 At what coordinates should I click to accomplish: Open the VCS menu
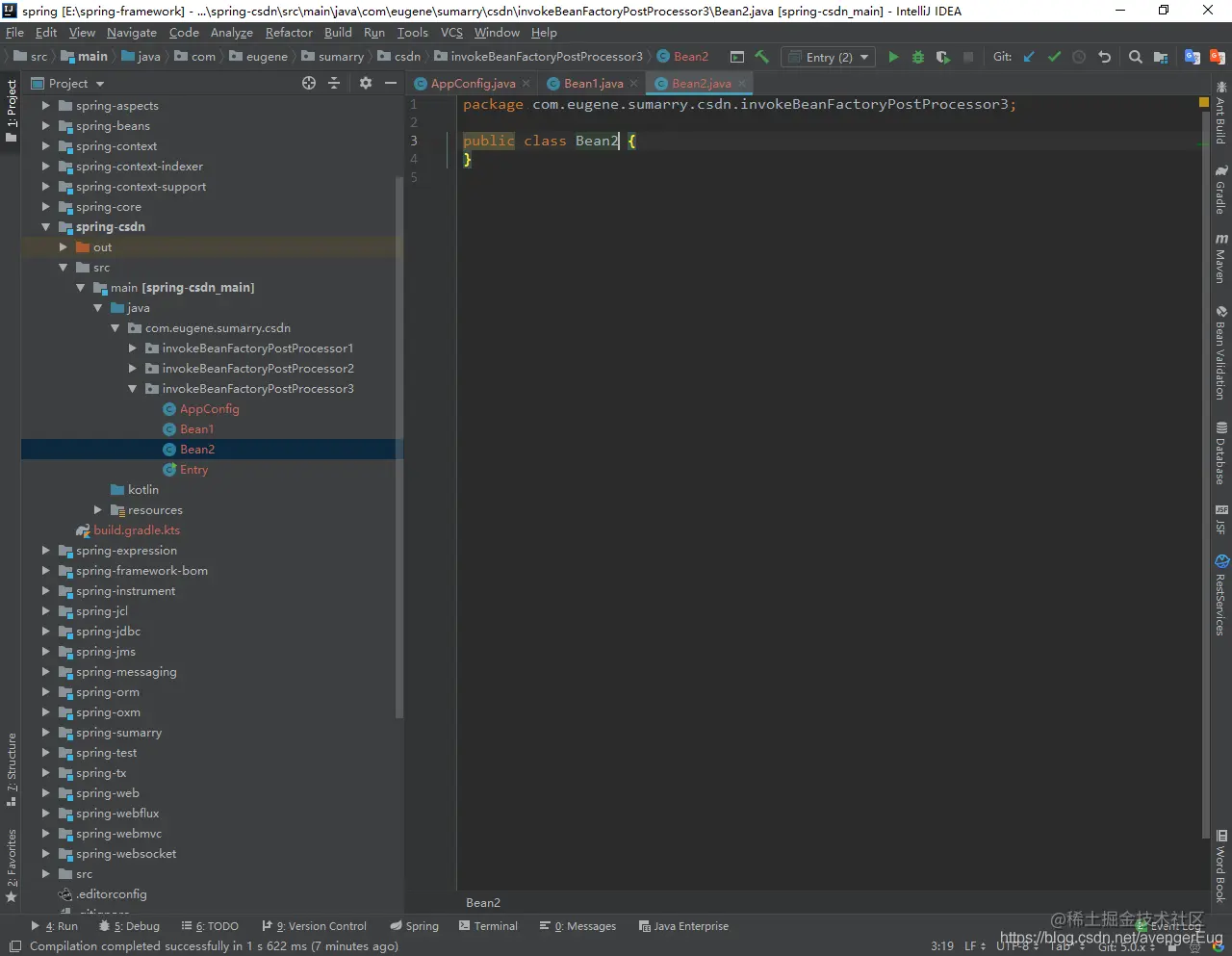[x=451, y=33]
